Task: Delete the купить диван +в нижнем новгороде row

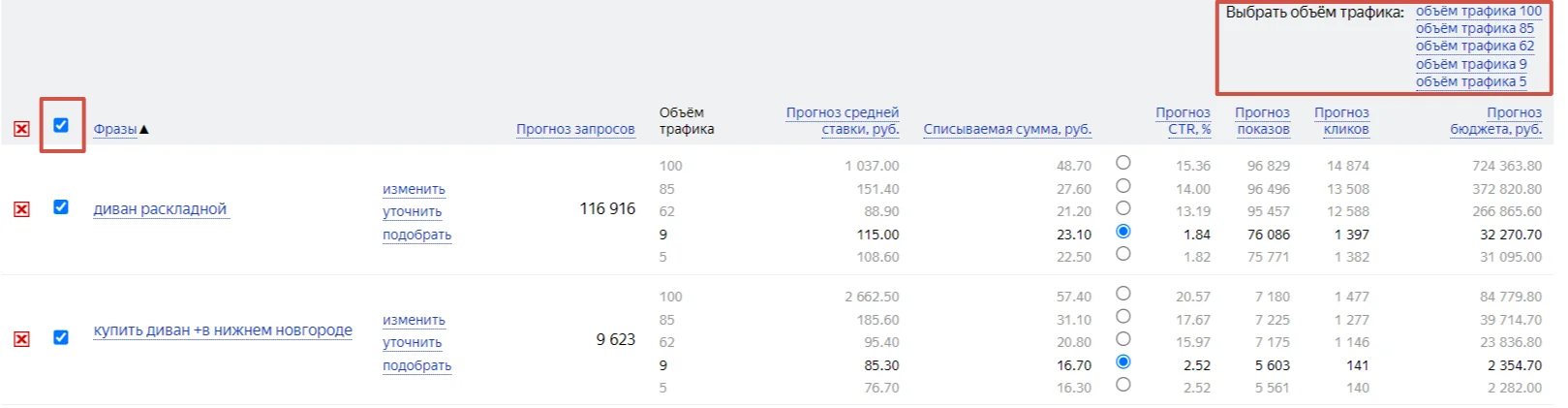Action: (21, 339)
